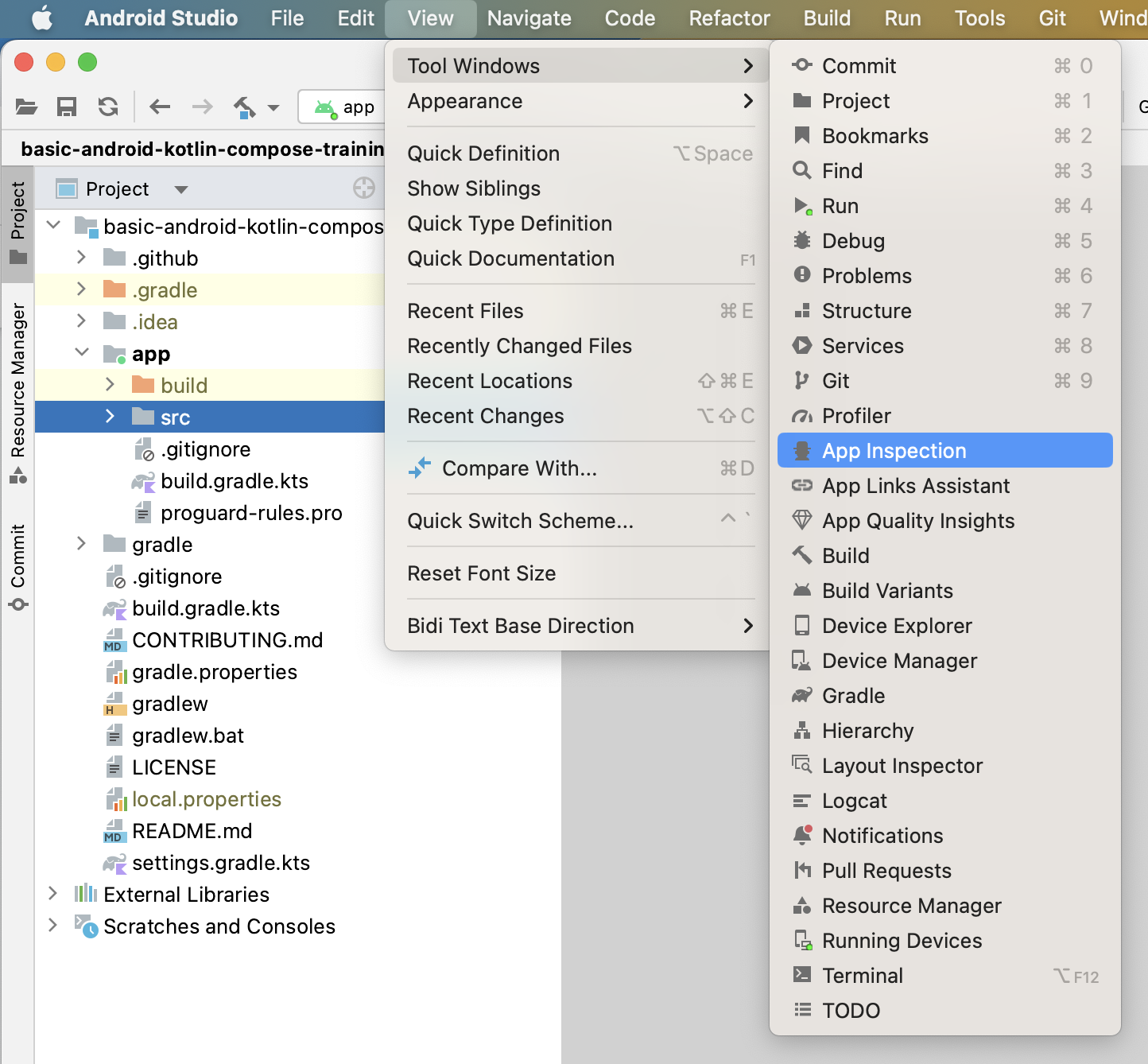Open the Navigate menu in menu bar
This screenshot has height=1064, width=1148.
pos(529,18)
